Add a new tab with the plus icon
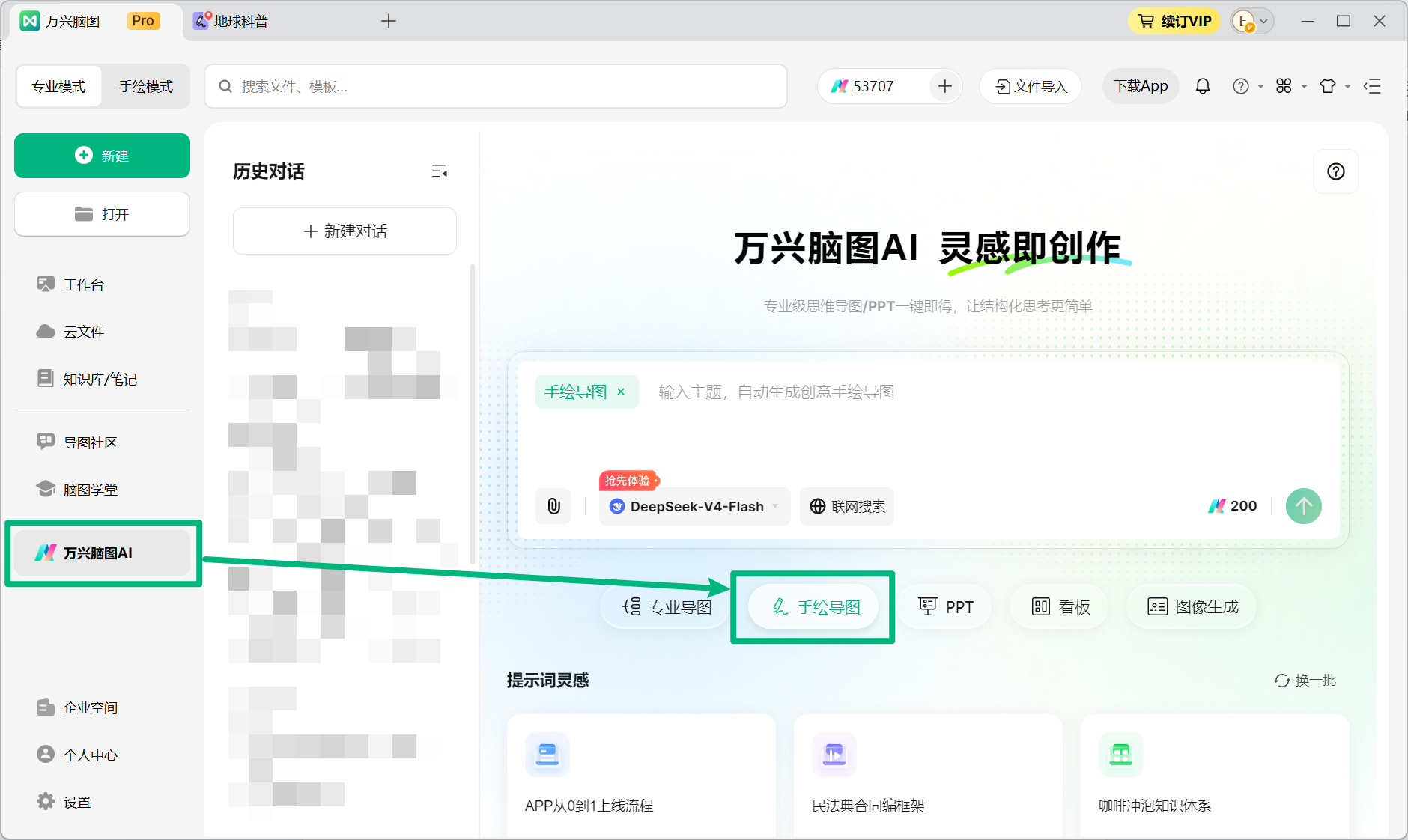The width and height of the screenshot is (1408, 840). tap(388, 21)
